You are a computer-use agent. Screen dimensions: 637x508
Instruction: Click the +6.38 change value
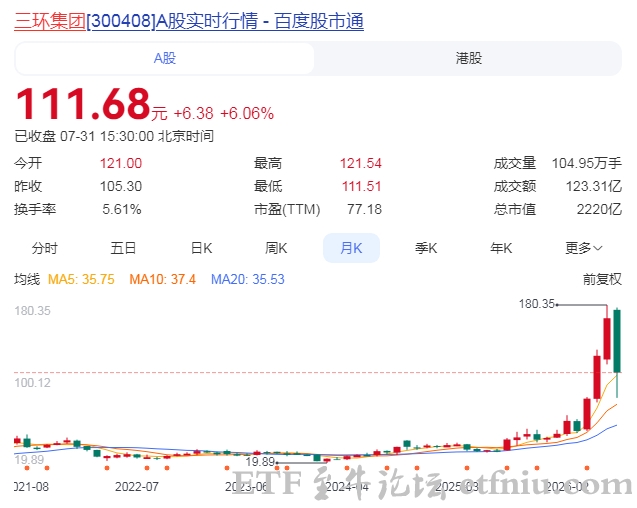tap(193, 113)
